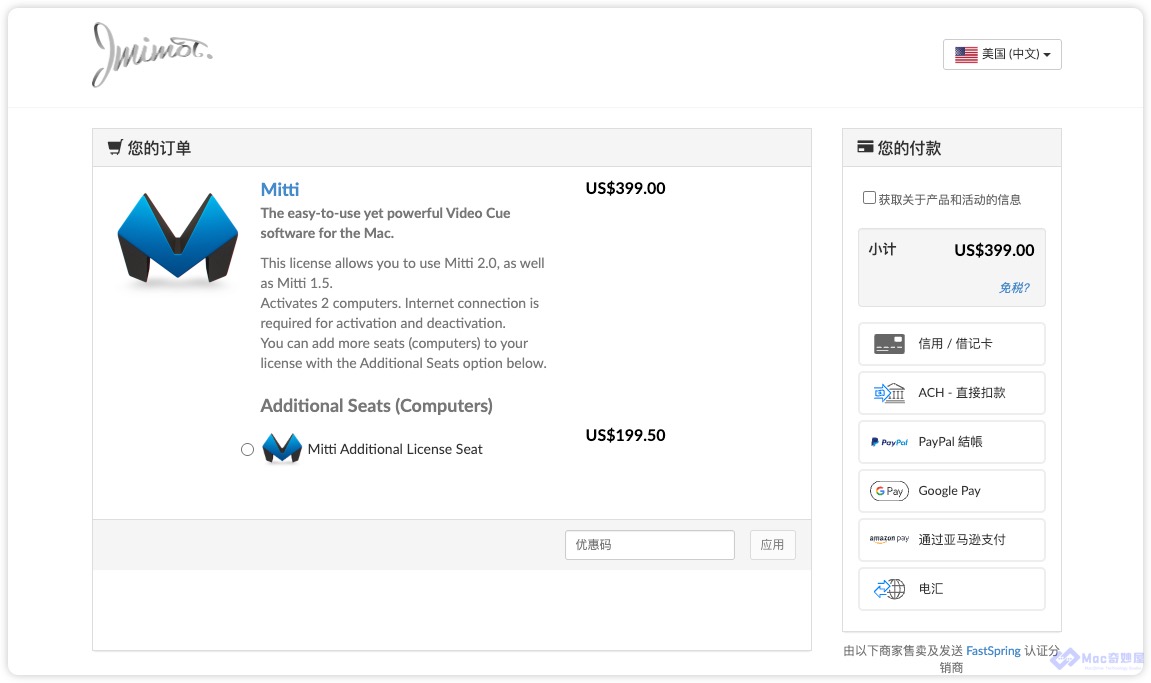Click the Additional Seats (Computers) heading

[x=377, y=405]
